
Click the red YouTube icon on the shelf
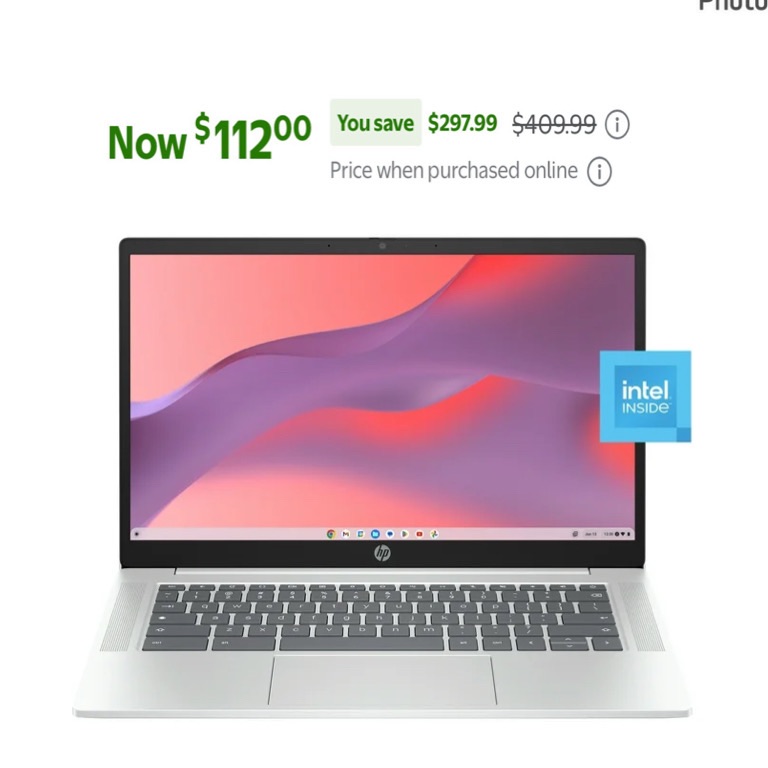point(419,534)
